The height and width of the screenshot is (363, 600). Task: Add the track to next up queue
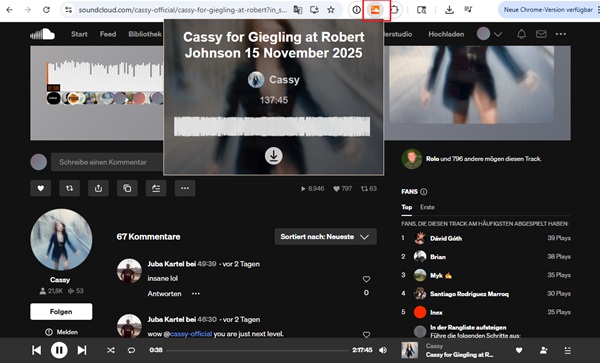coord(156,188)
